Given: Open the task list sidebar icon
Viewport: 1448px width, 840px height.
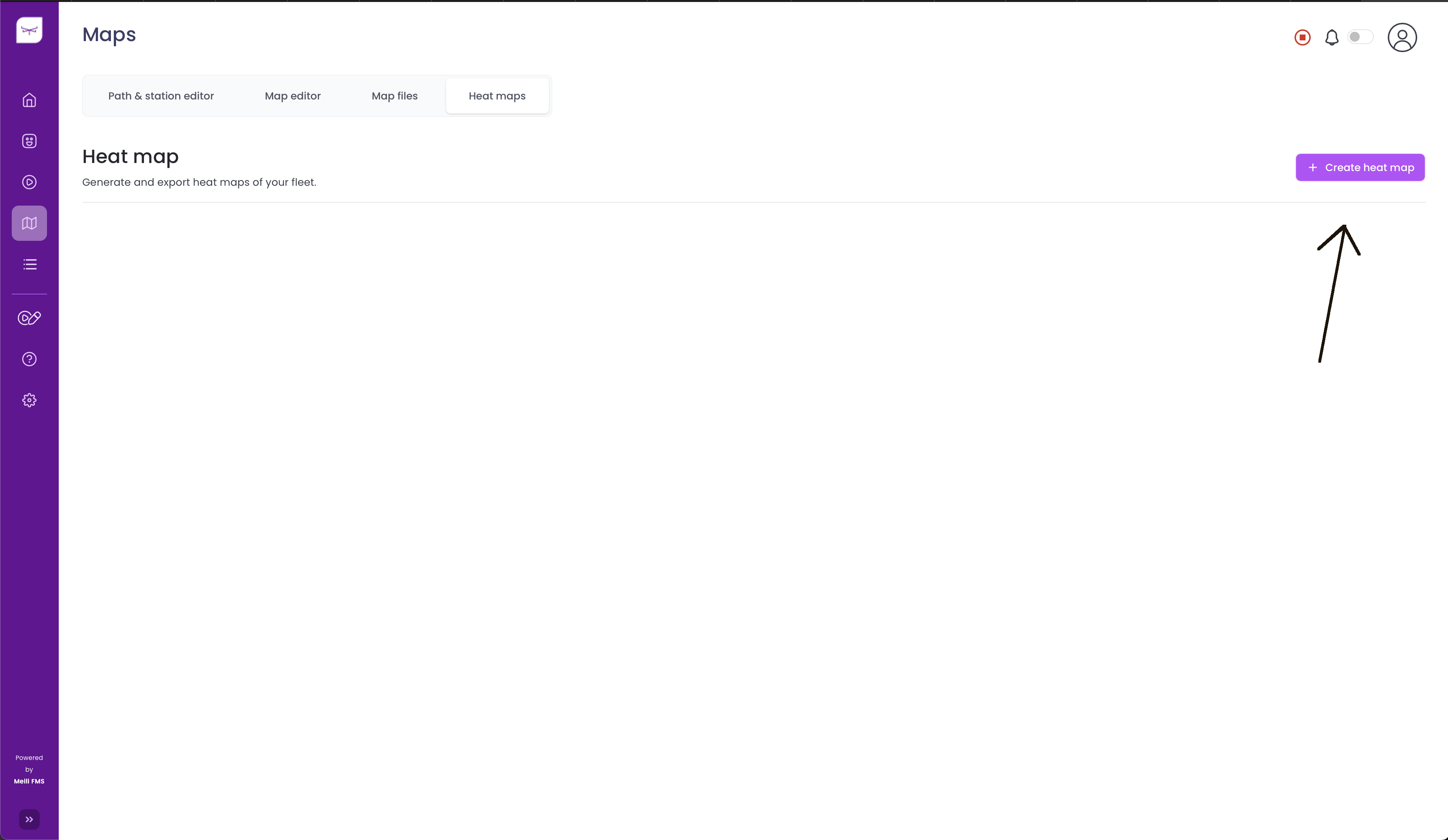Looking at the screenshot, I should pyautogui.click(x=29, y=264).
